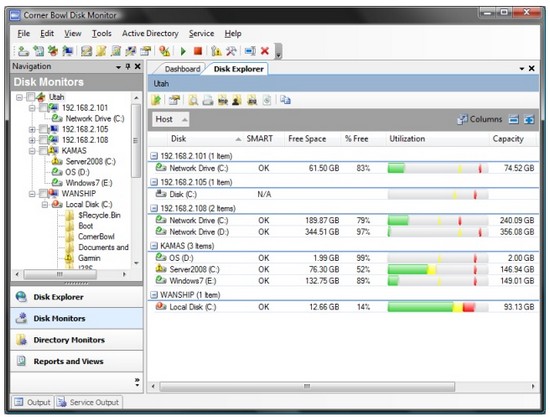Click the Service Output icon in the bottom bar
The image size is (550, 417).
(x=61, y=402)
